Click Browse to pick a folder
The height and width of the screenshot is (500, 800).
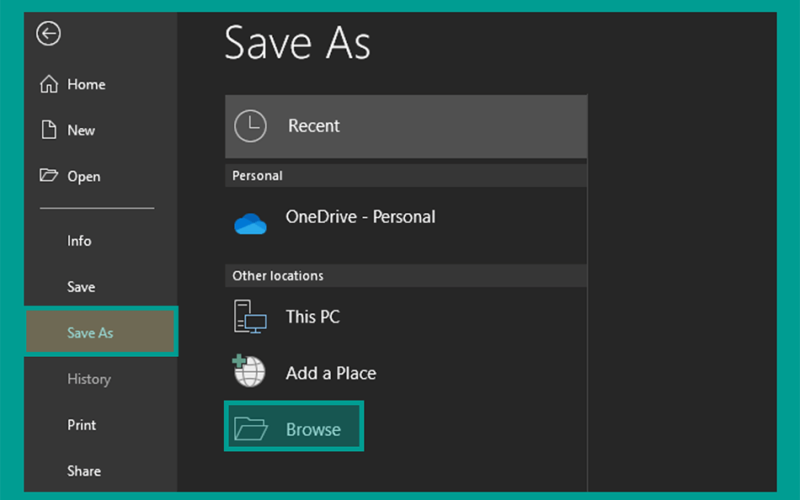[x=294, y=426]
